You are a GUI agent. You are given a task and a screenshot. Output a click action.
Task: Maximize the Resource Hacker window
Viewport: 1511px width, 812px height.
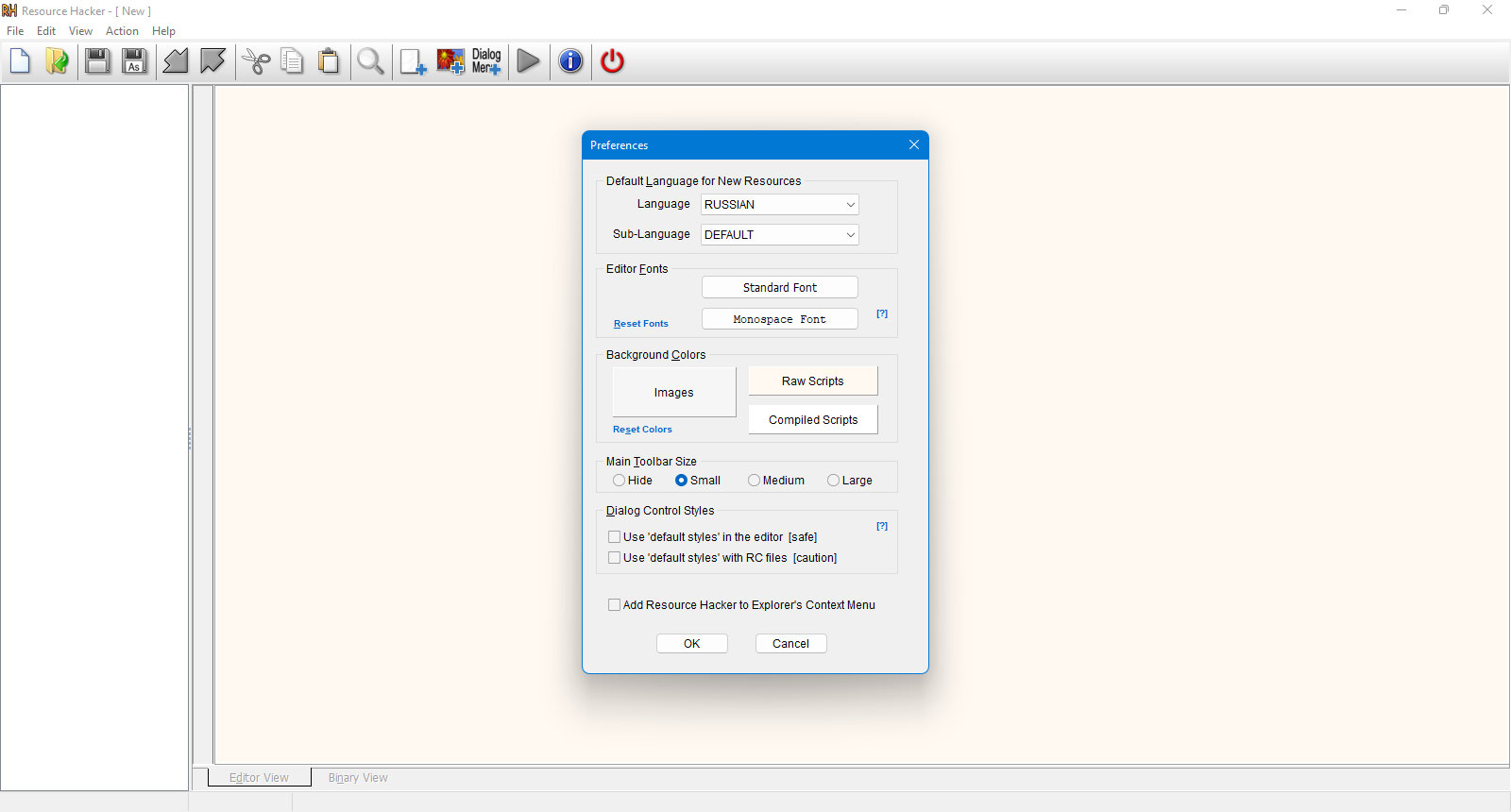pos(1444,10)
